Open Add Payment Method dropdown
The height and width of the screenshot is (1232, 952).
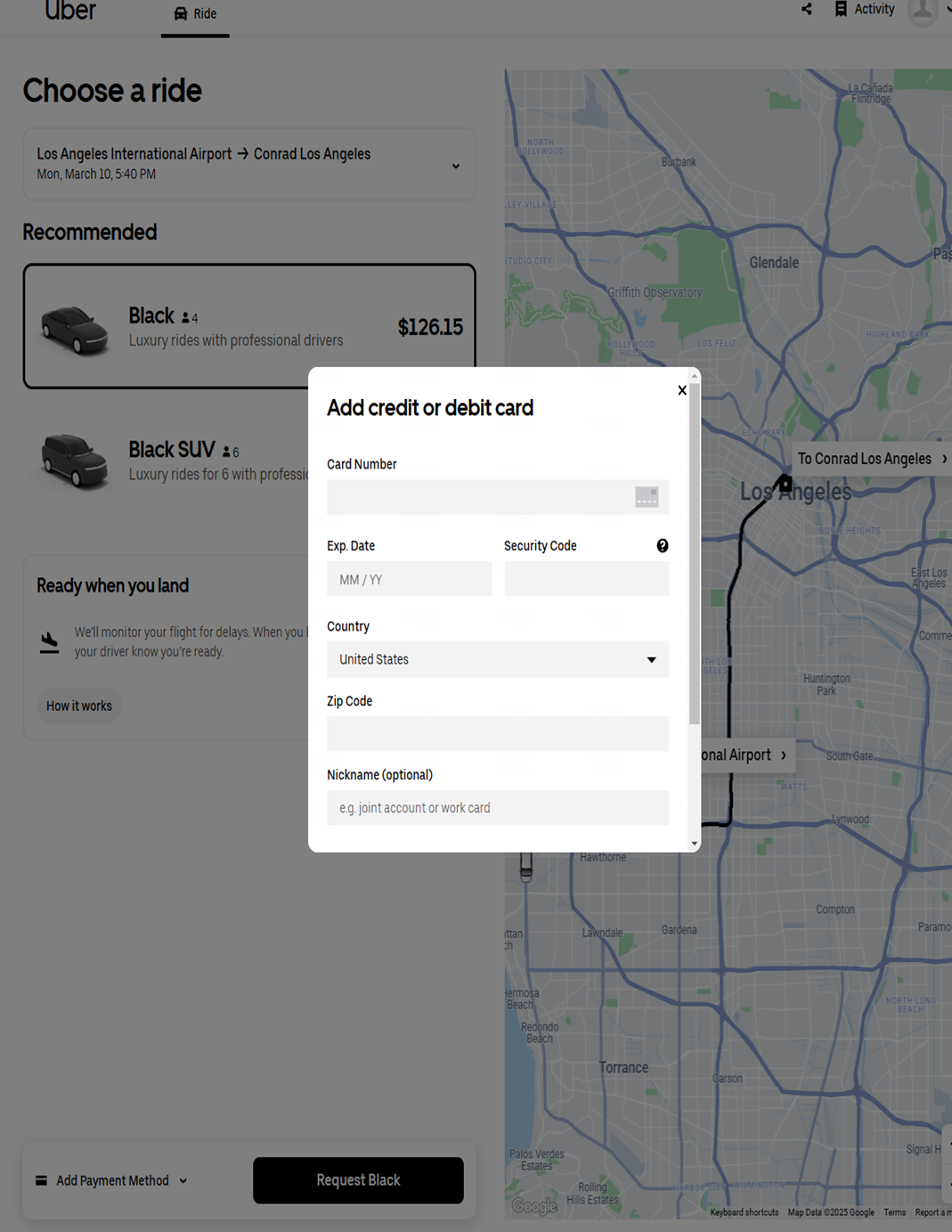[112, 1180]
